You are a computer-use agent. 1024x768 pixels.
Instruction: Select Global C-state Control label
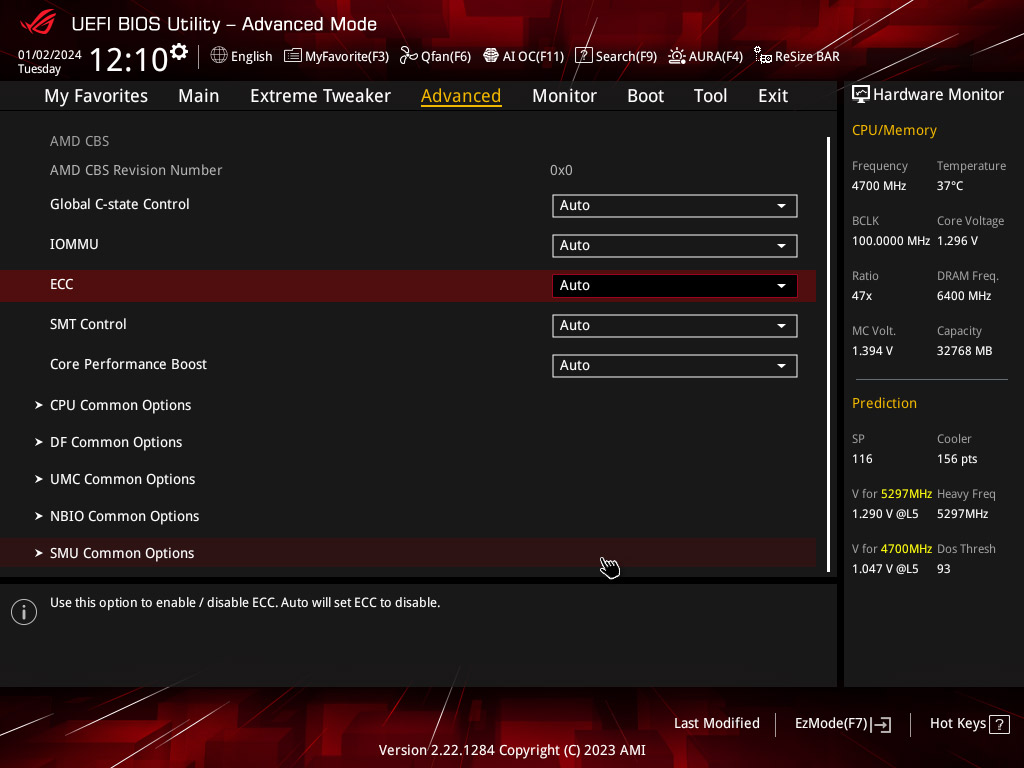[x=120, y=204]
